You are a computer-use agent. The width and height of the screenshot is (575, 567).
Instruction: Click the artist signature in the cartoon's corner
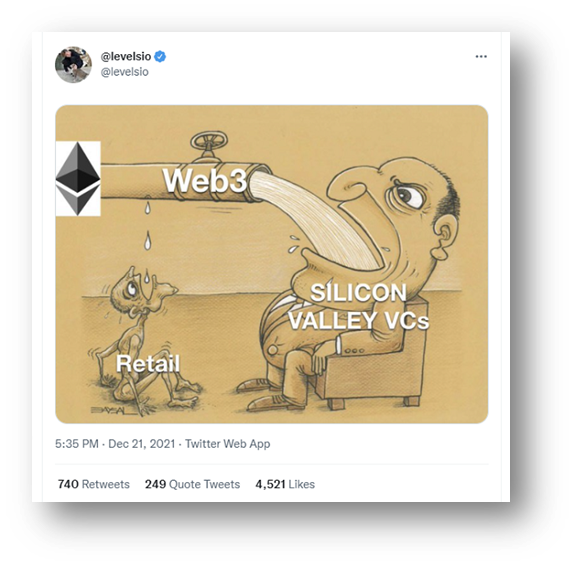coord(109,410)
